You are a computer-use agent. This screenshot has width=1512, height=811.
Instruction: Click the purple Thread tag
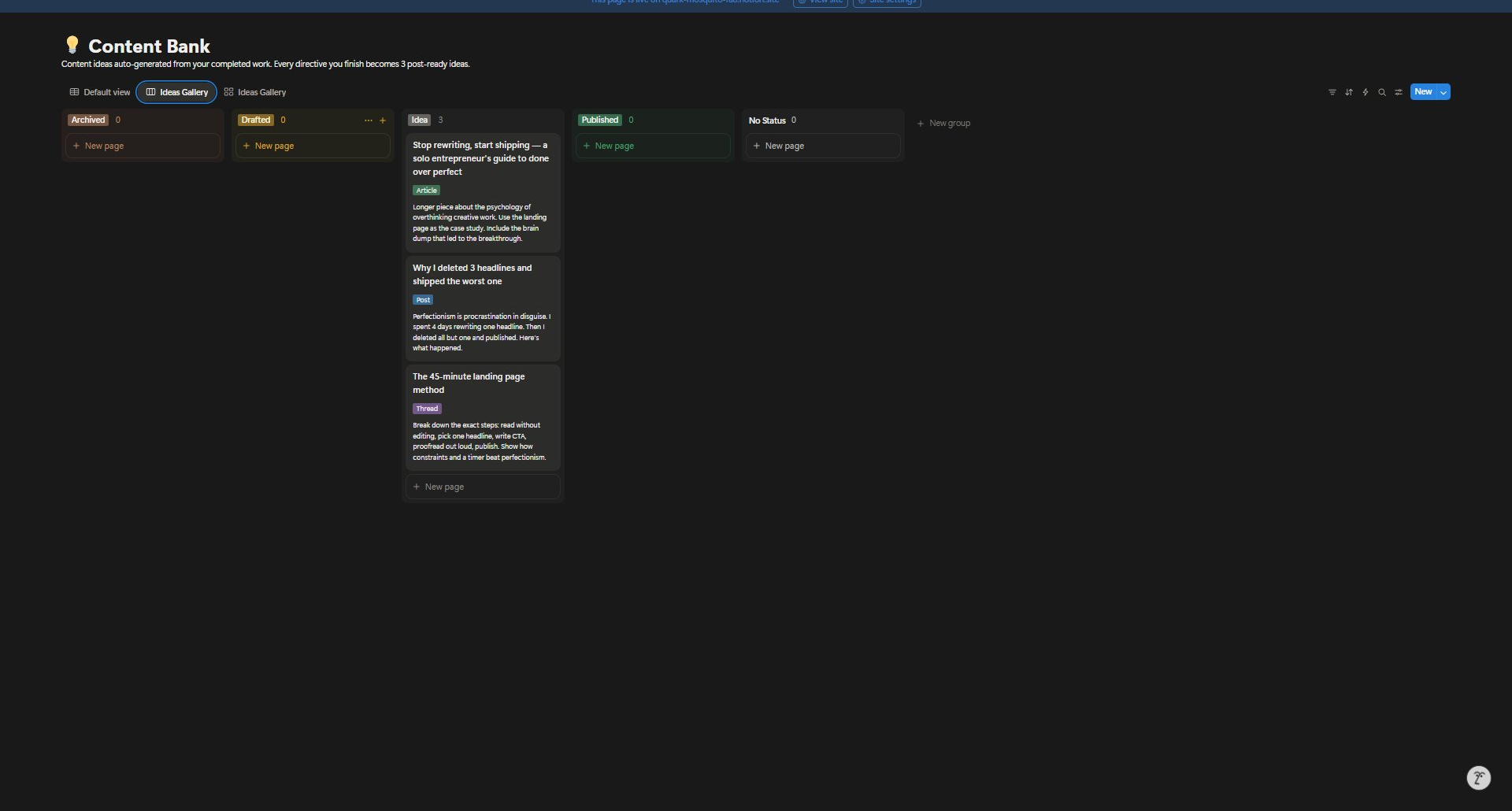point(427,409)
